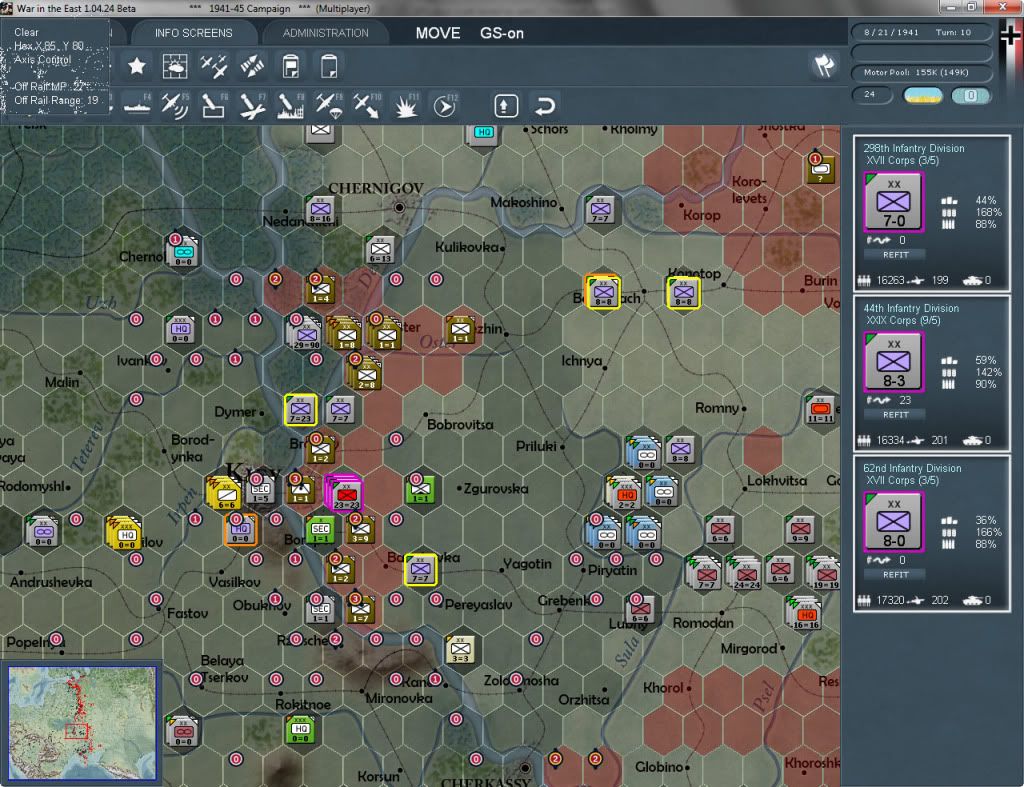1024x787 pixels.
Task: Open 44th Infantry Division unit details
Action: click(x=911, y=308)
